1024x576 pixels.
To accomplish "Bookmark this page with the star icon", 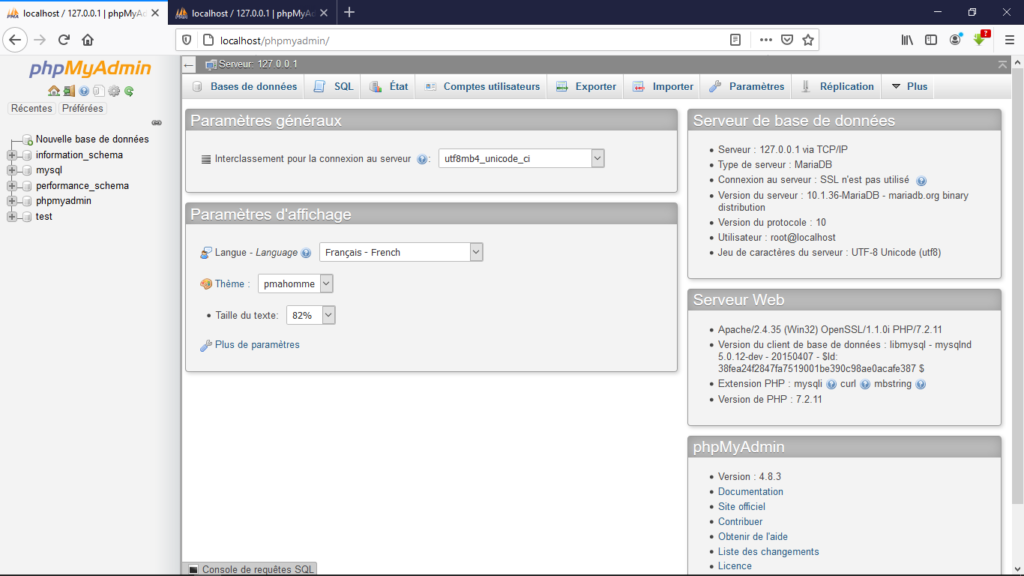I will coord(808,40).
